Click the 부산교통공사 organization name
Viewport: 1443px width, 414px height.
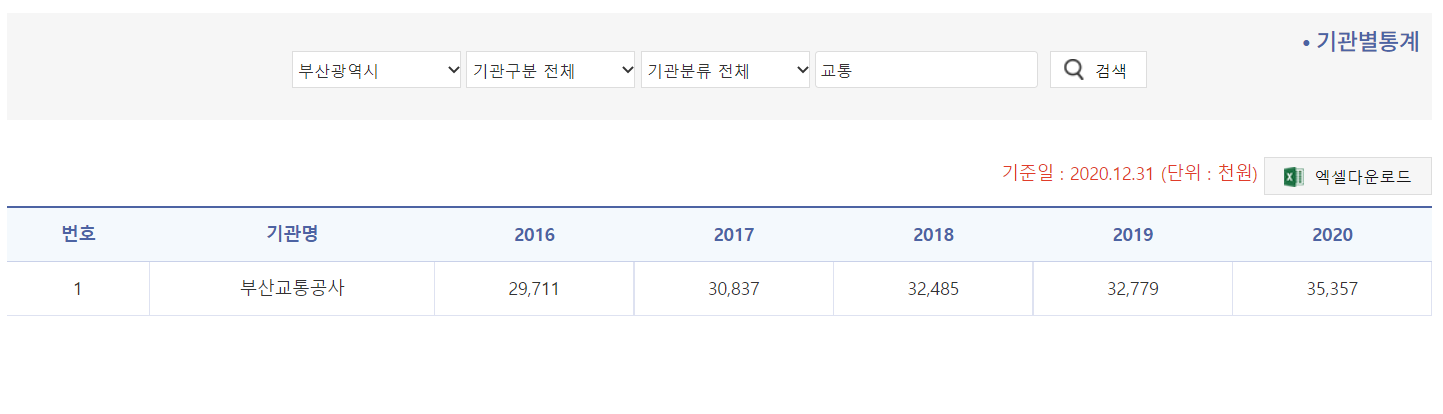292,288
